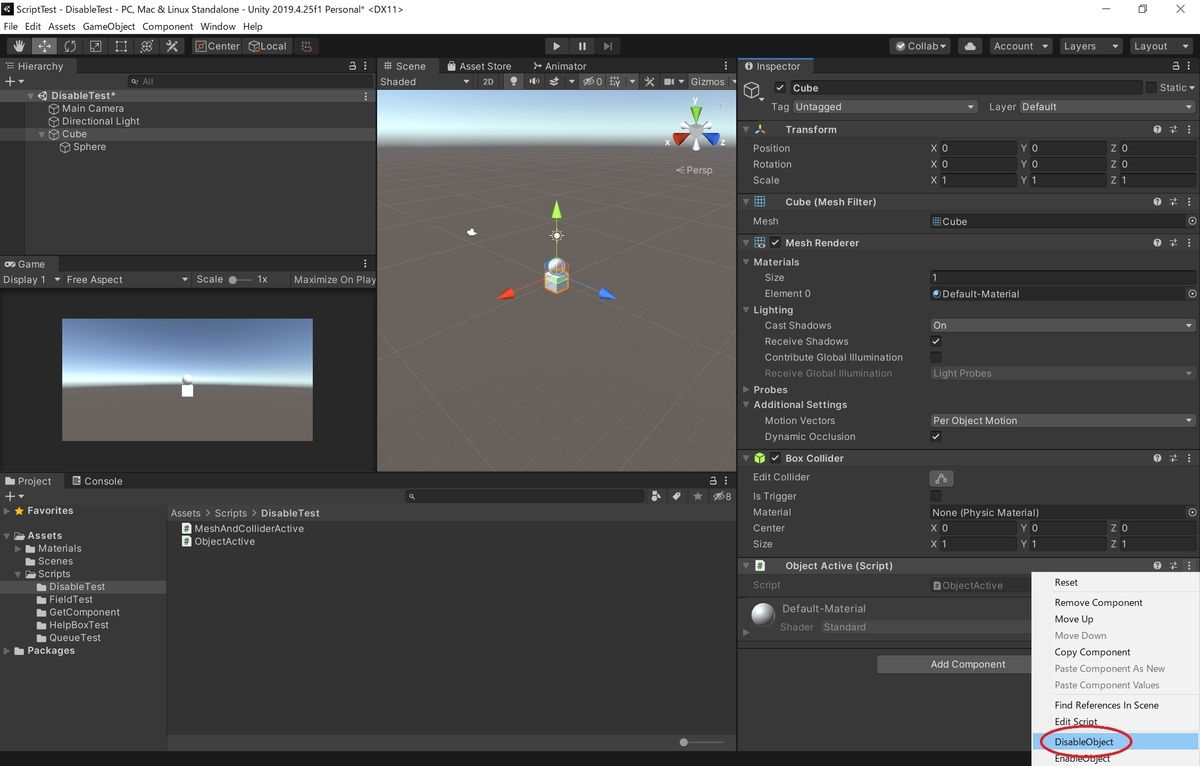Click the scene orientation gizmo
The width and height of the screenshot is (1200, 766).
point(695,127)
